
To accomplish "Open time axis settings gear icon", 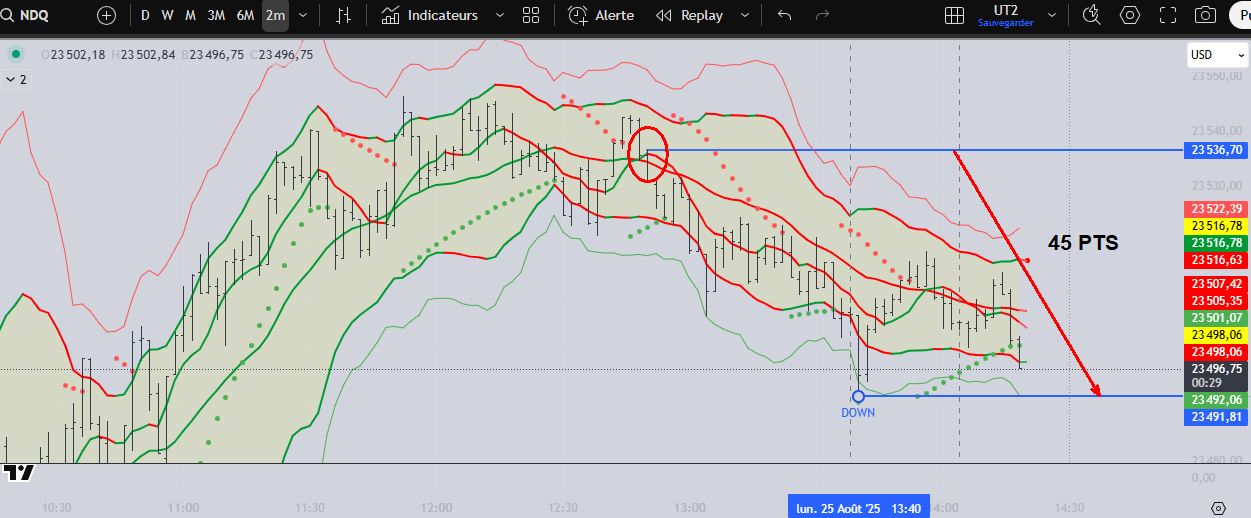I will pos(1218,508).
